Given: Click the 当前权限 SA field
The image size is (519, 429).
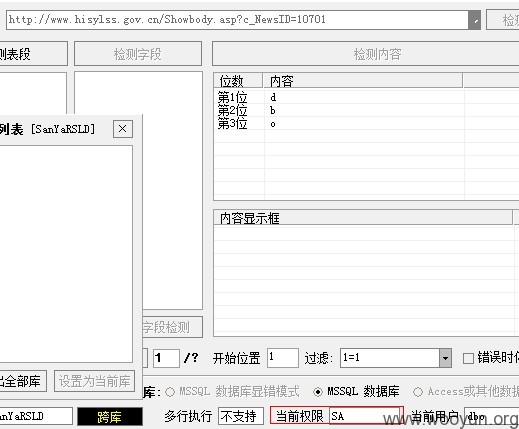Looking at the screenshot, I should (366, 416).
